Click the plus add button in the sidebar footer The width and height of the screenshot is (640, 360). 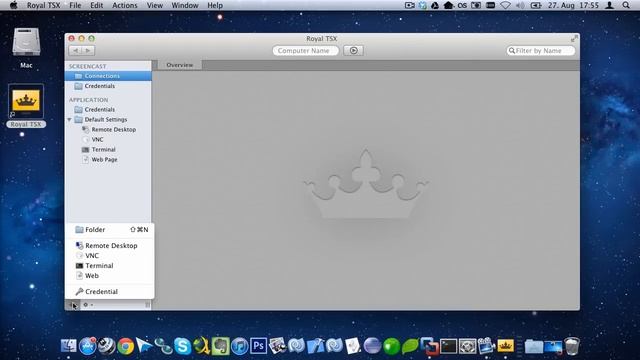point(73,305)
